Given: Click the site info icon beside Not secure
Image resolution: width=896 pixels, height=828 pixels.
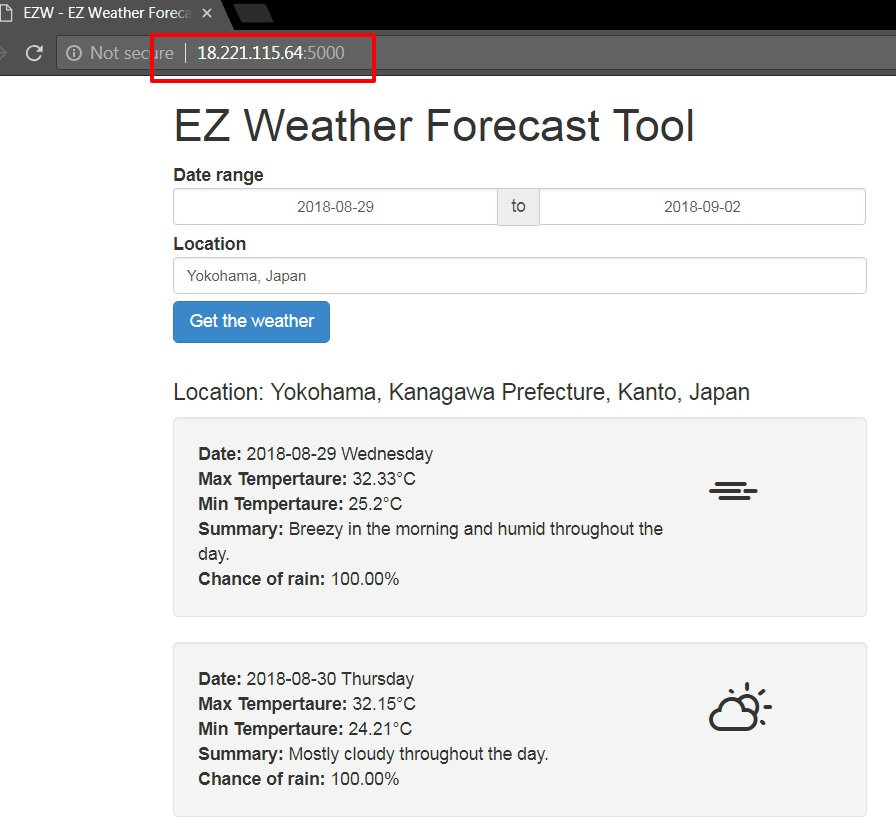Looking at the screenshot, I should (x=74, y=53).
